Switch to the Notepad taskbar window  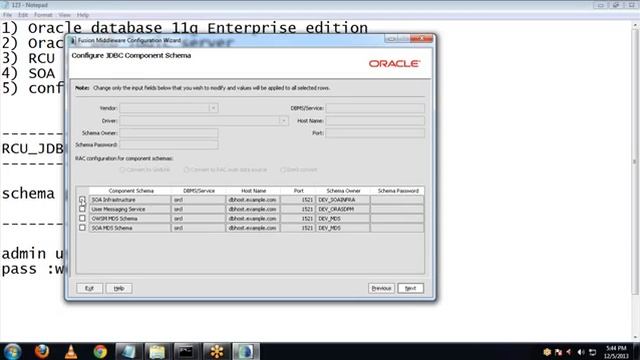pyautogui.click(x=129, y=351)
